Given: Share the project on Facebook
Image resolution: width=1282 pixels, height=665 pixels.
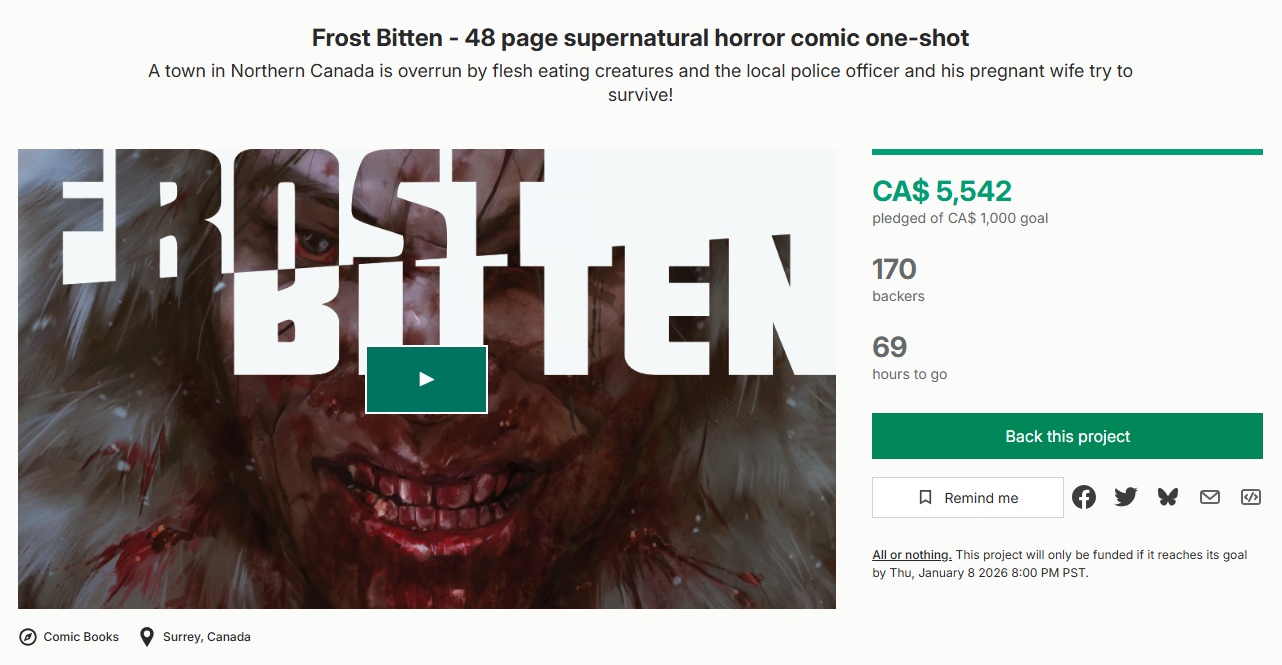Looking at the screenshot, I should coord(1084,497).
